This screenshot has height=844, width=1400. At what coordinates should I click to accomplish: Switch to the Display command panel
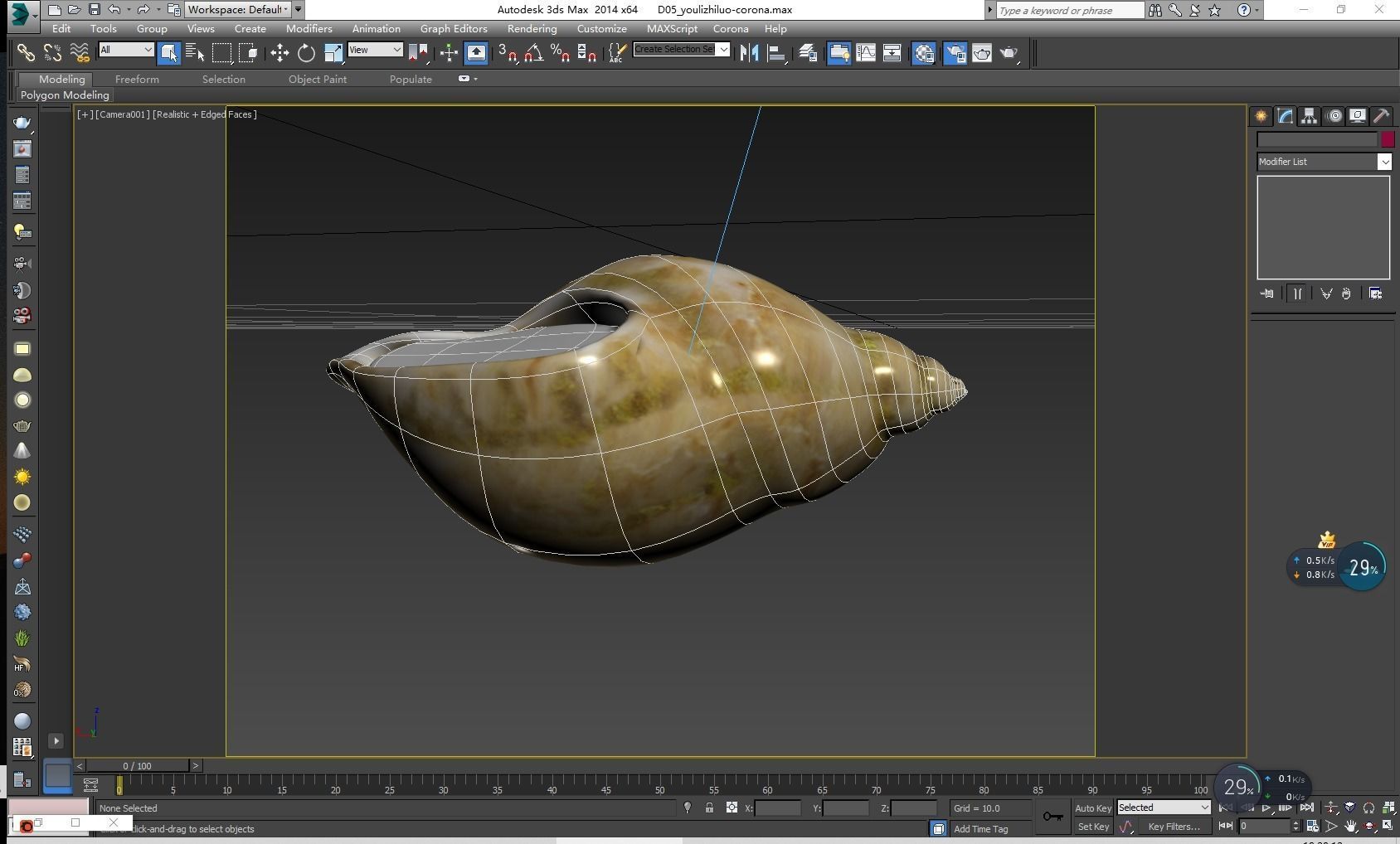(1358, 116)
